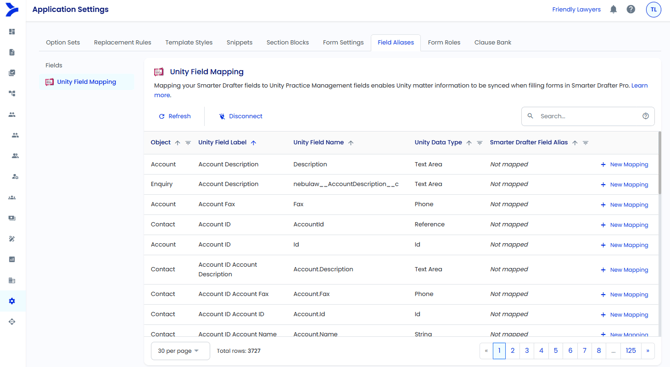Click the Refresh button
The width and height of the screenshot is (670, 367).
175,116
